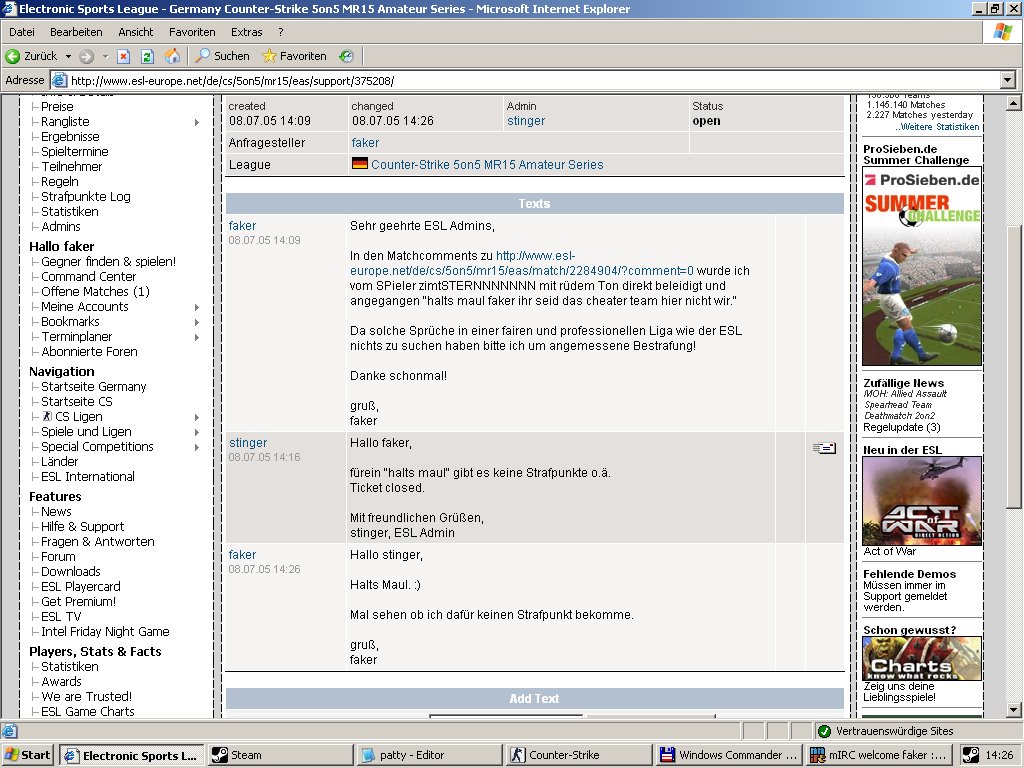Open Abonnierte Foren in sidebar

89,352
